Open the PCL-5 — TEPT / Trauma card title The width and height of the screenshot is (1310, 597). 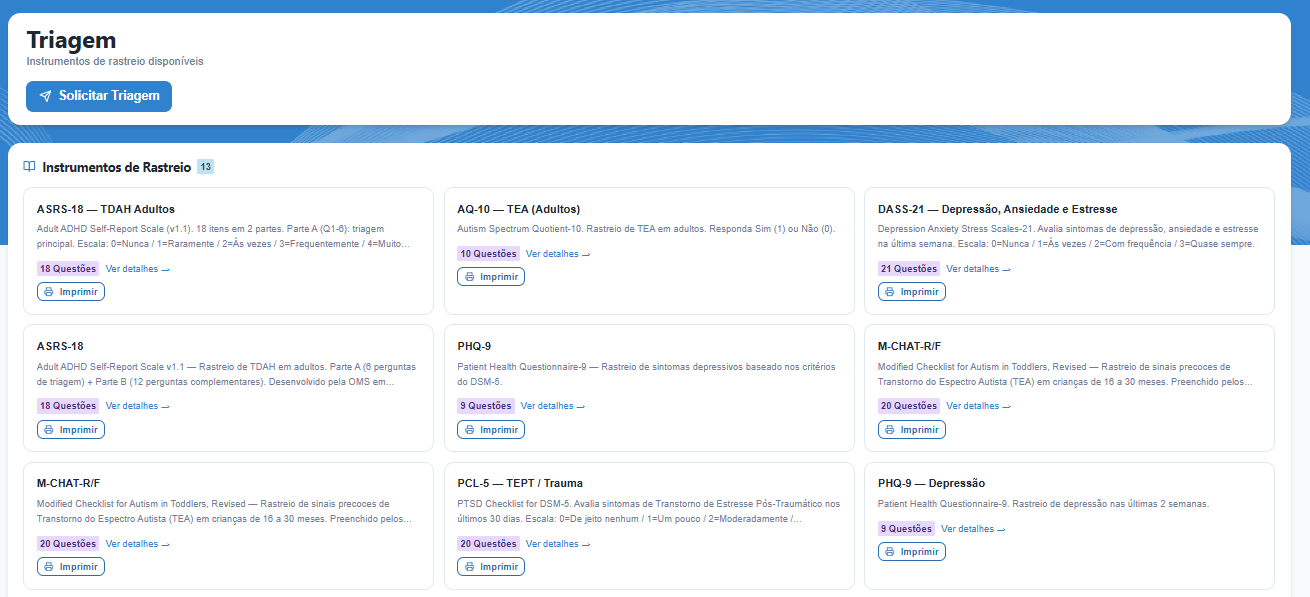(x=520, y=483)
